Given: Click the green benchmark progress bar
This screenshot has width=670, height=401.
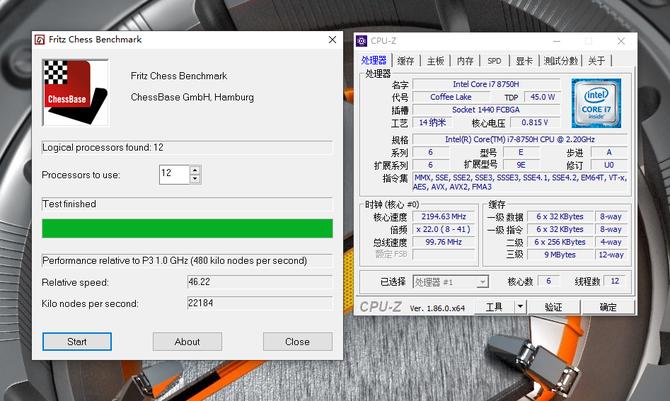Looking at the screenshot, I should click(187, 228).
